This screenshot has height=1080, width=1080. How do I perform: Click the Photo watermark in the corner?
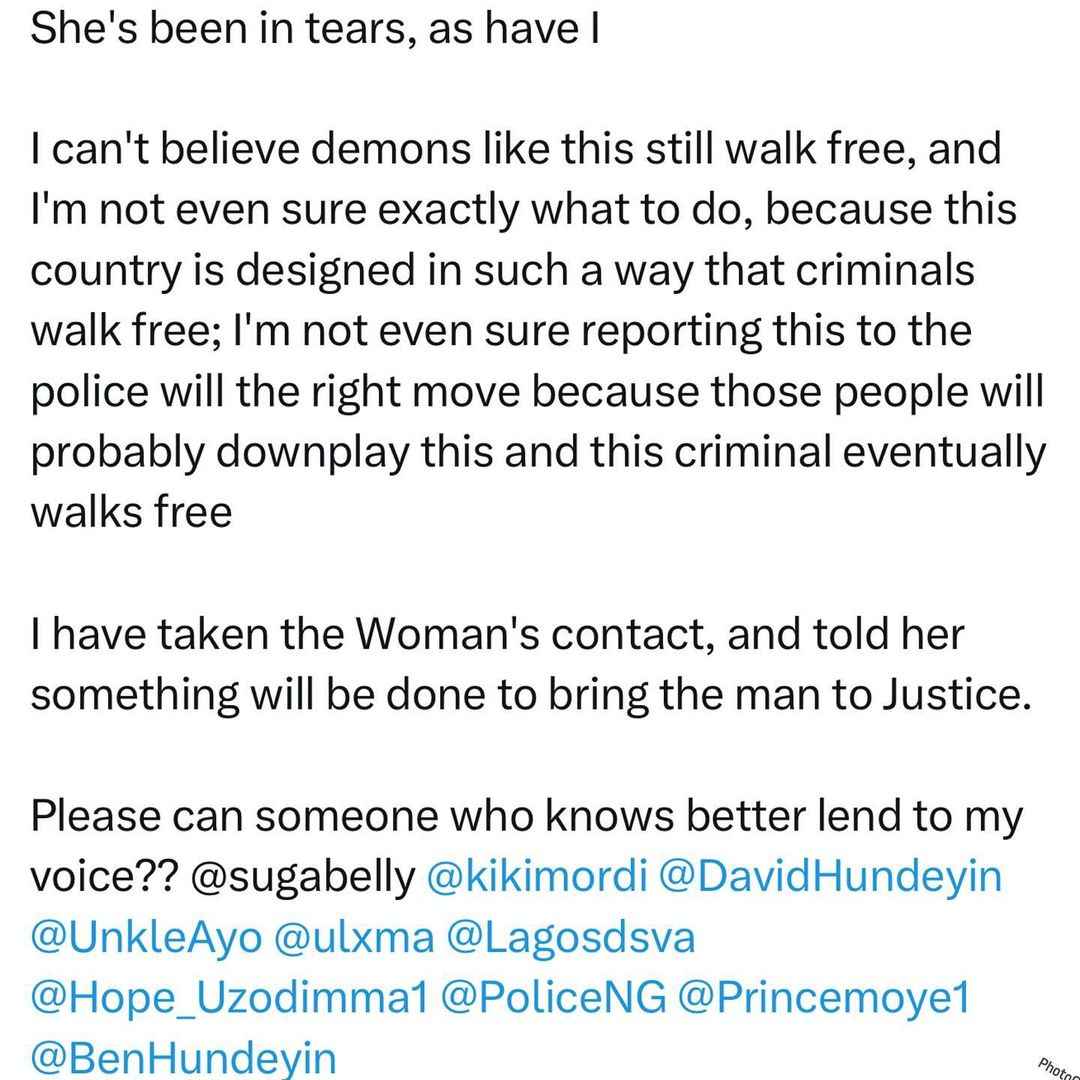[1059, 1069]
